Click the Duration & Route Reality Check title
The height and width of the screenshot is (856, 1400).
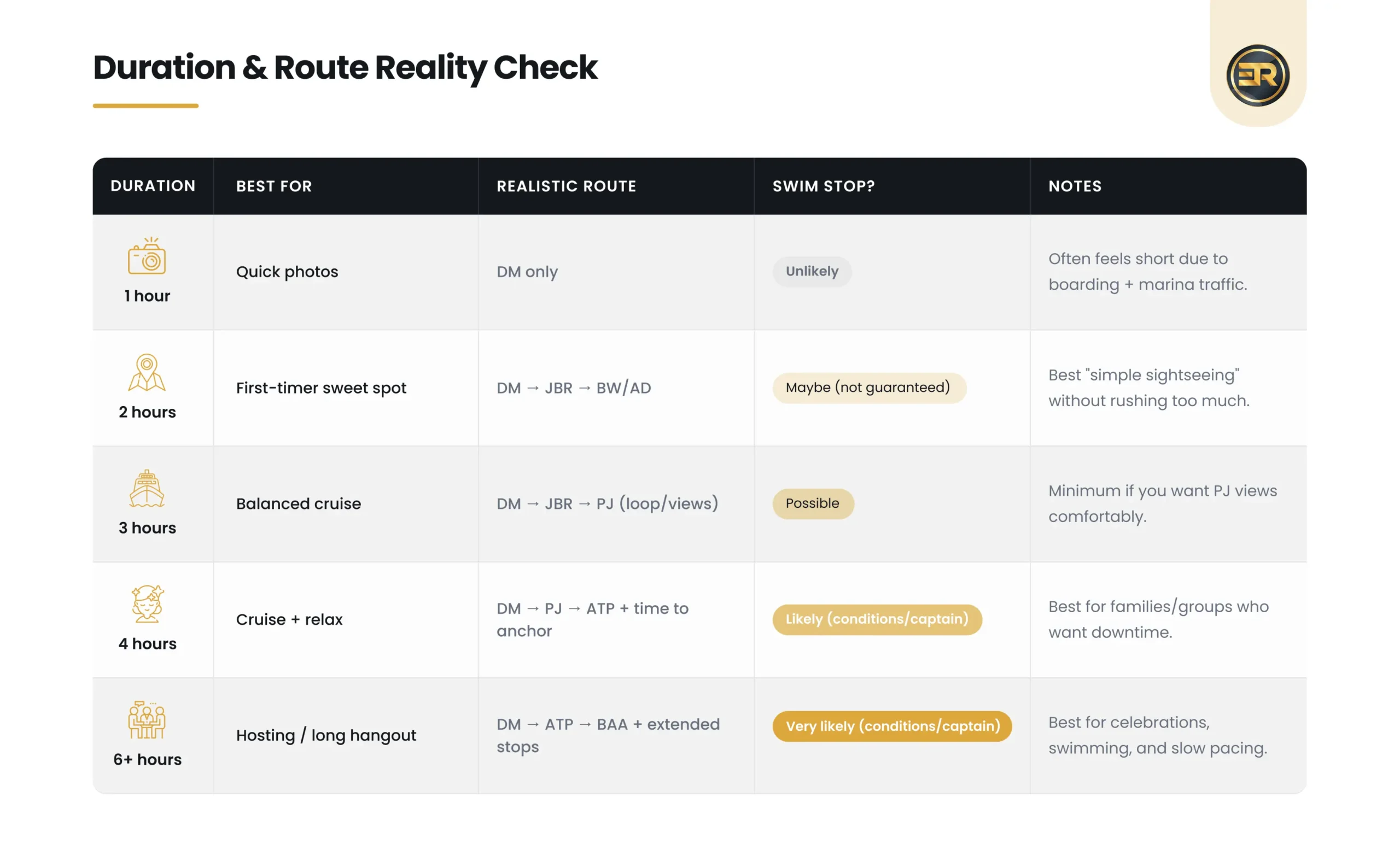(x=345, y=68)
